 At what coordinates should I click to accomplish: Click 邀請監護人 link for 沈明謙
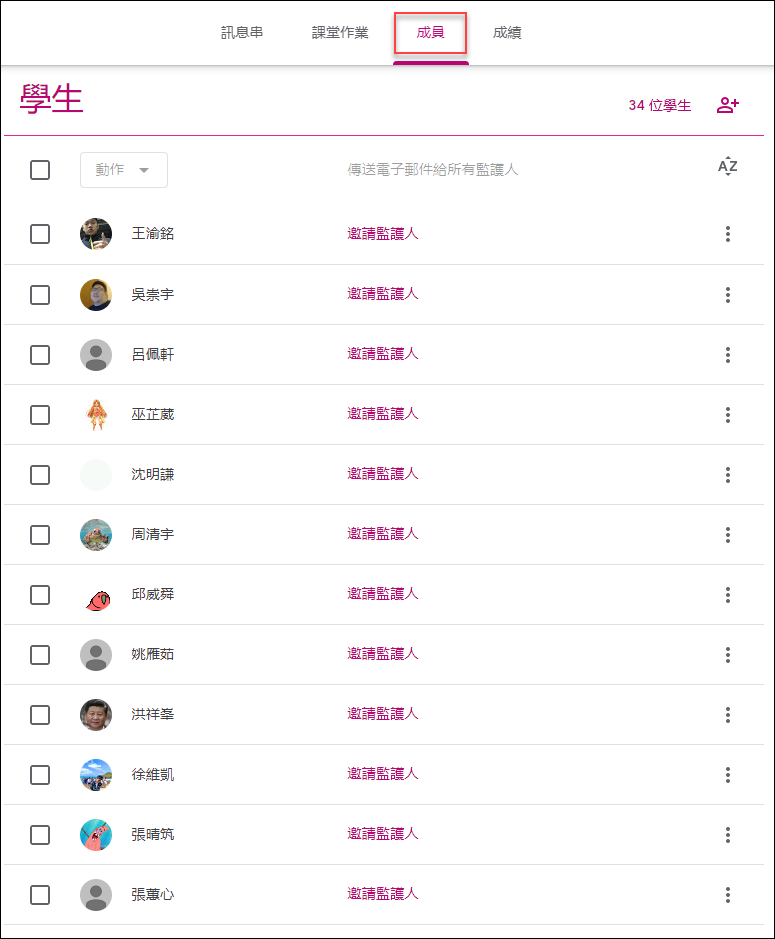pyautogui.click(x=383, y=474)
